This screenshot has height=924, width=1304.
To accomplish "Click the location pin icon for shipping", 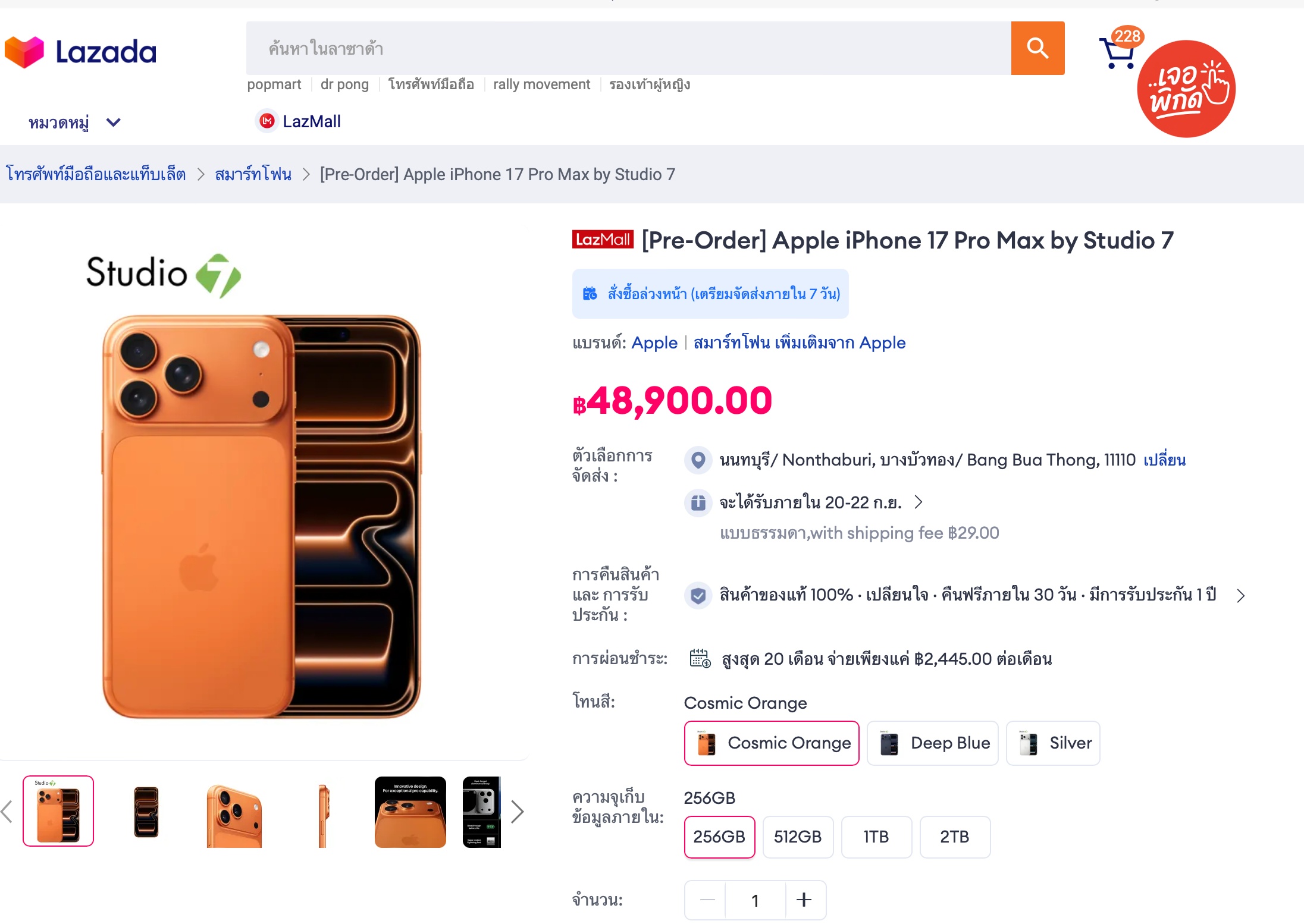I will (698, 460).
